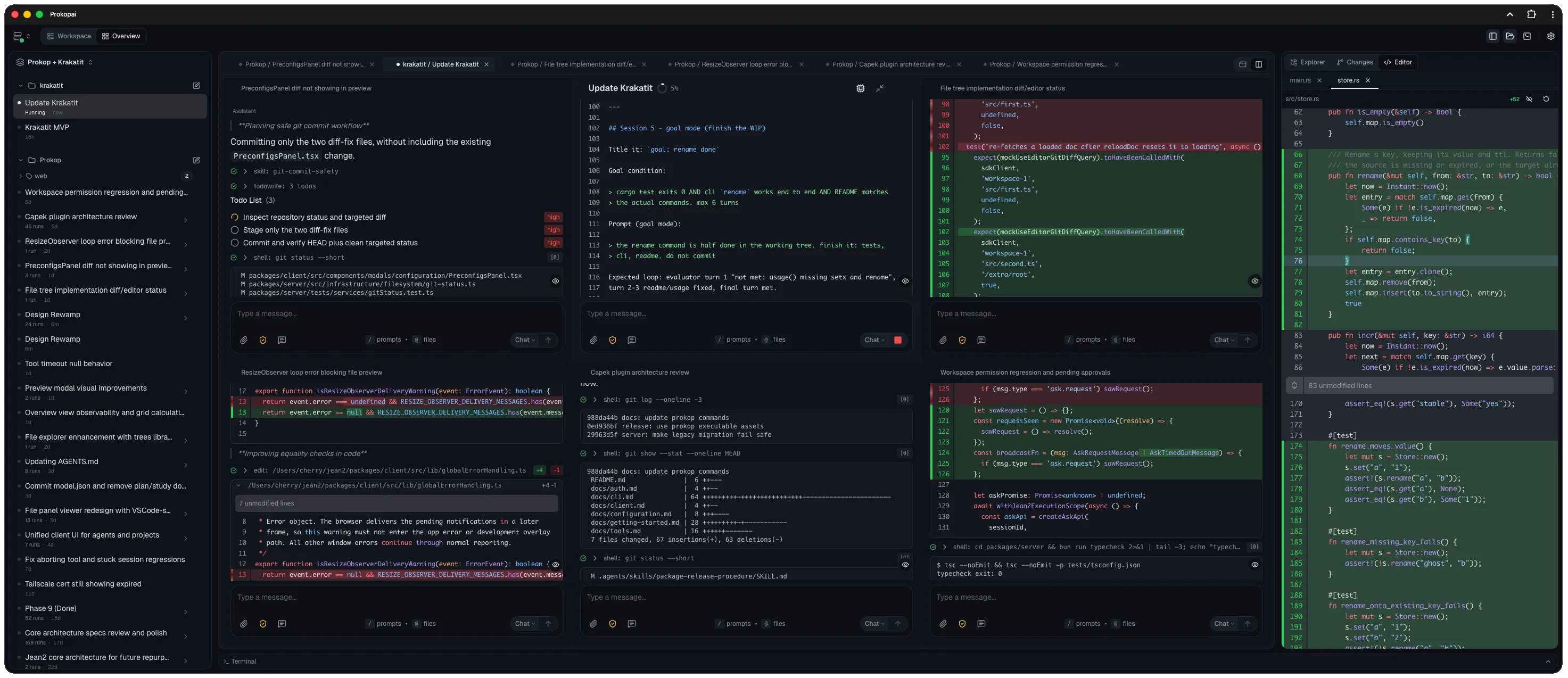Toggle eye icon in File tree diff pane
Screen dimensions: 1568x678
[x=1255, y=281]
